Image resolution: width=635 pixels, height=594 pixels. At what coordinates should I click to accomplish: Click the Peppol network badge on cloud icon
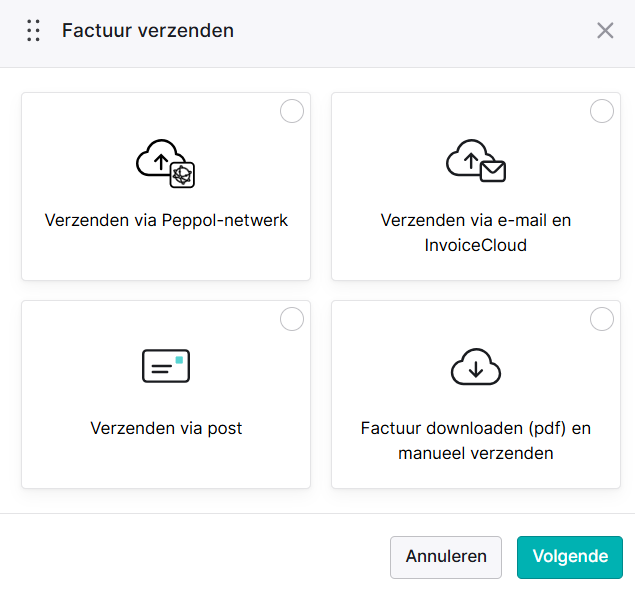point(182,175)
